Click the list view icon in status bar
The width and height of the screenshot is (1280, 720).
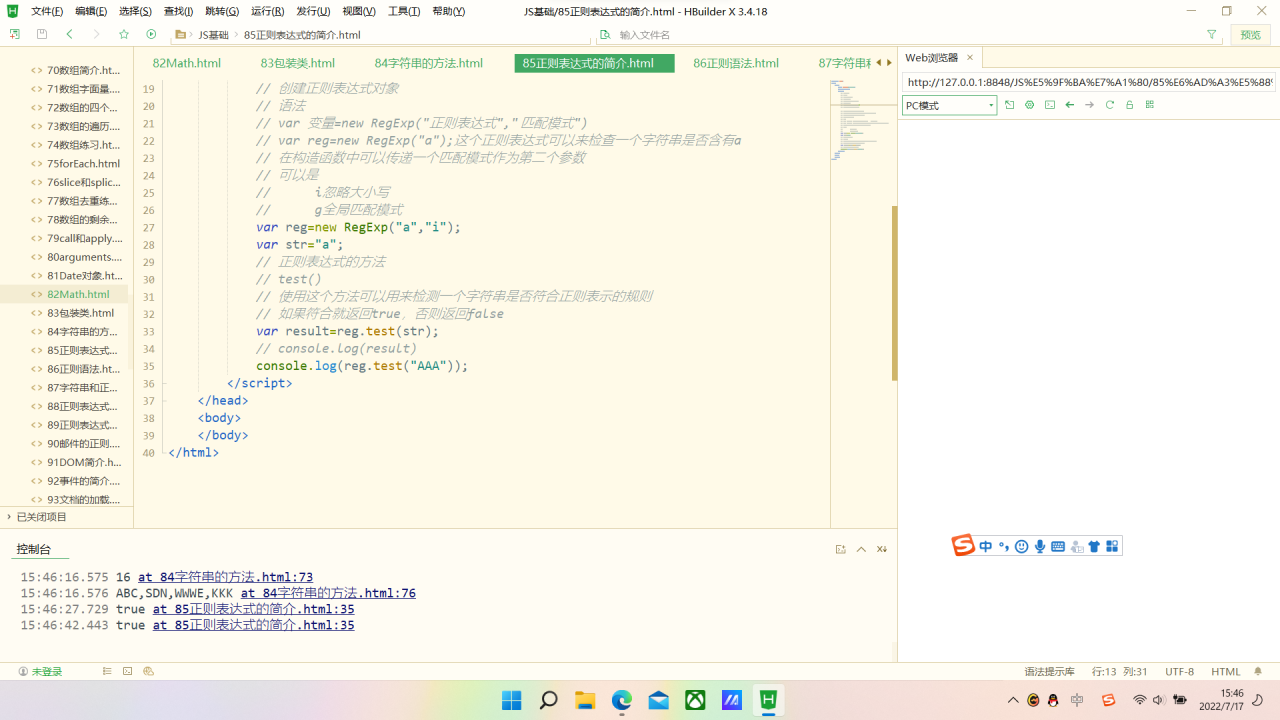[107, 672]
